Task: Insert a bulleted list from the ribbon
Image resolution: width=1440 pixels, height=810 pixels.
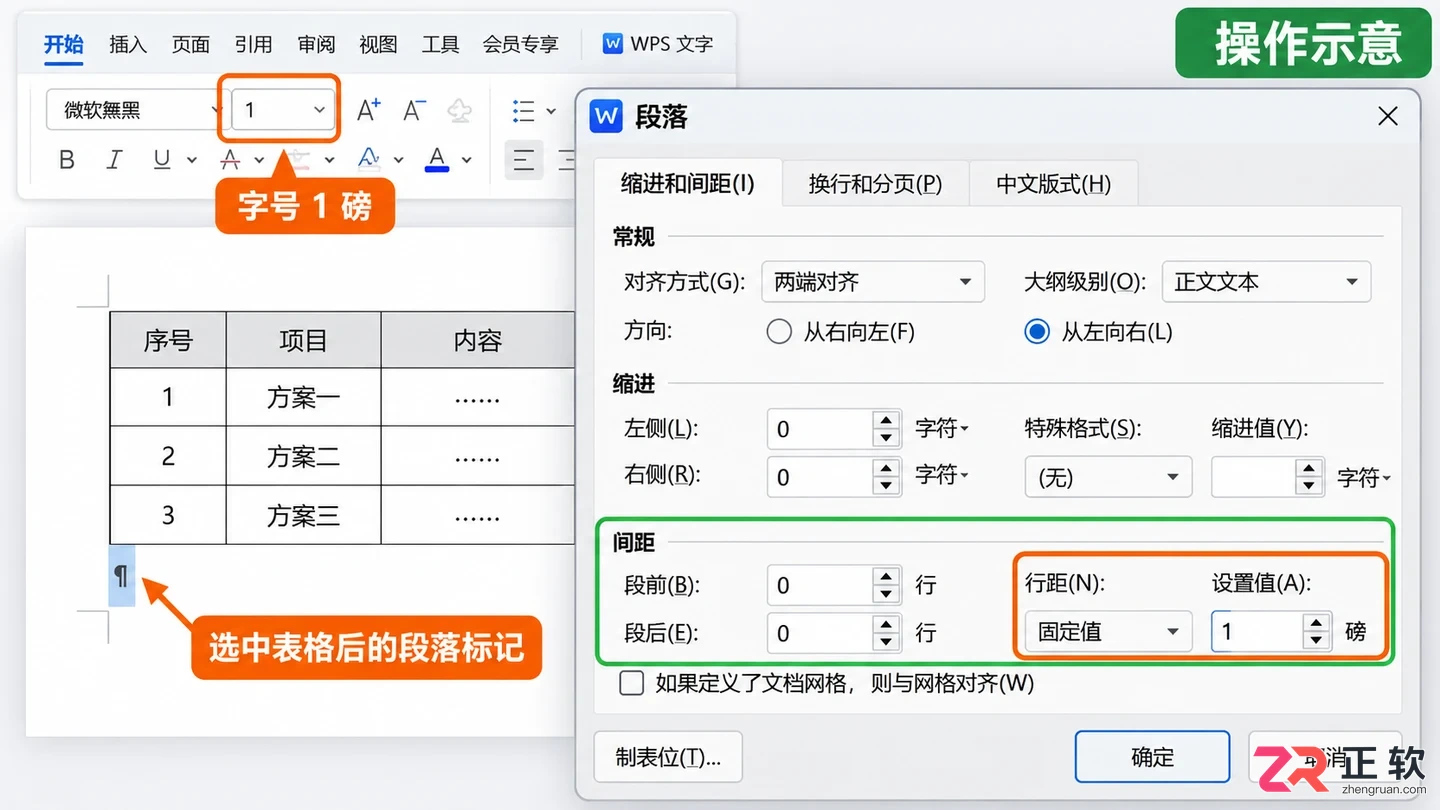Action: (523, 110)
